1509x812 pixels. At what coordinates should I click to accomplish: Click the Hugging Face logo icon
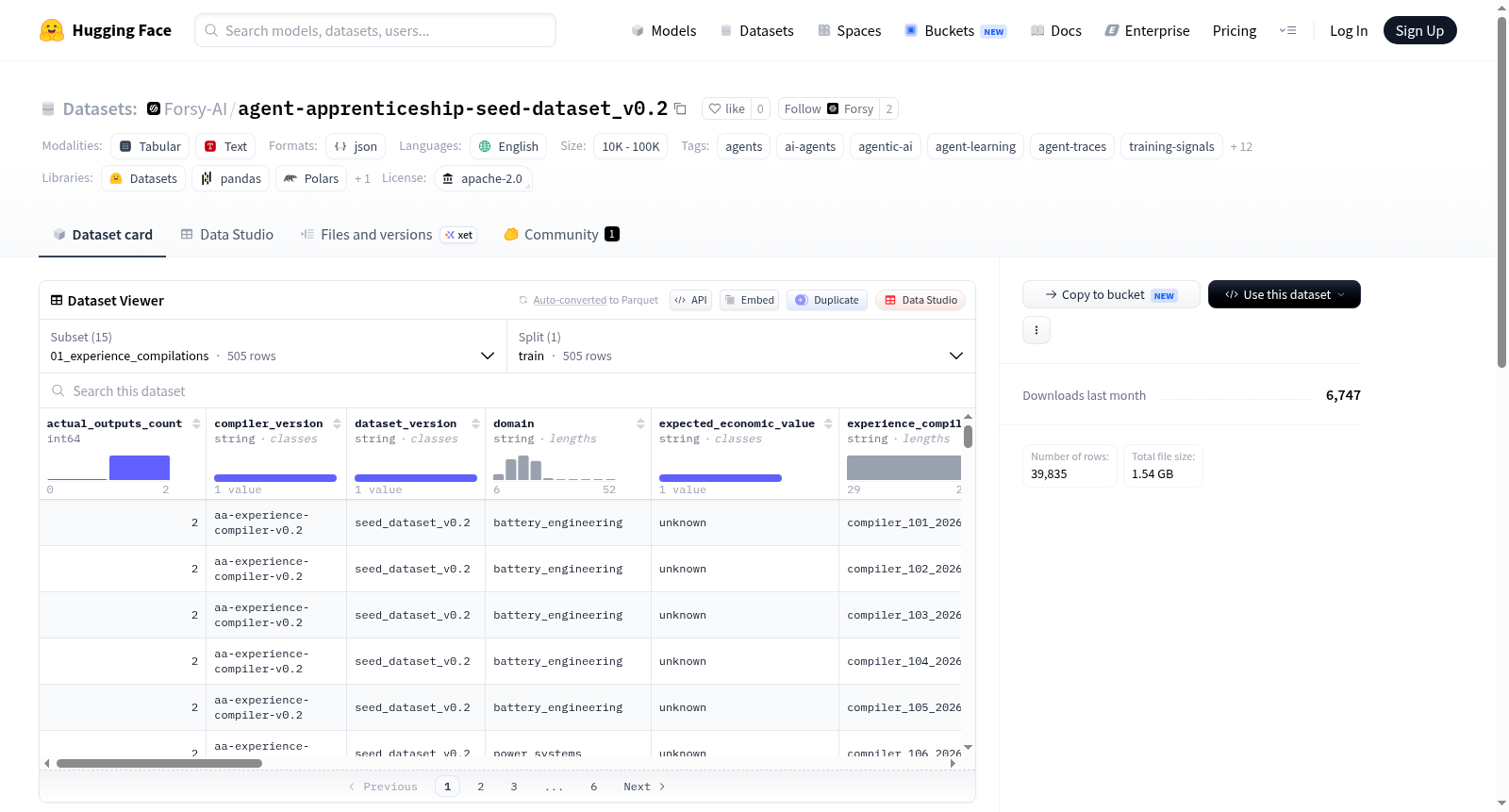coord(52,30)
